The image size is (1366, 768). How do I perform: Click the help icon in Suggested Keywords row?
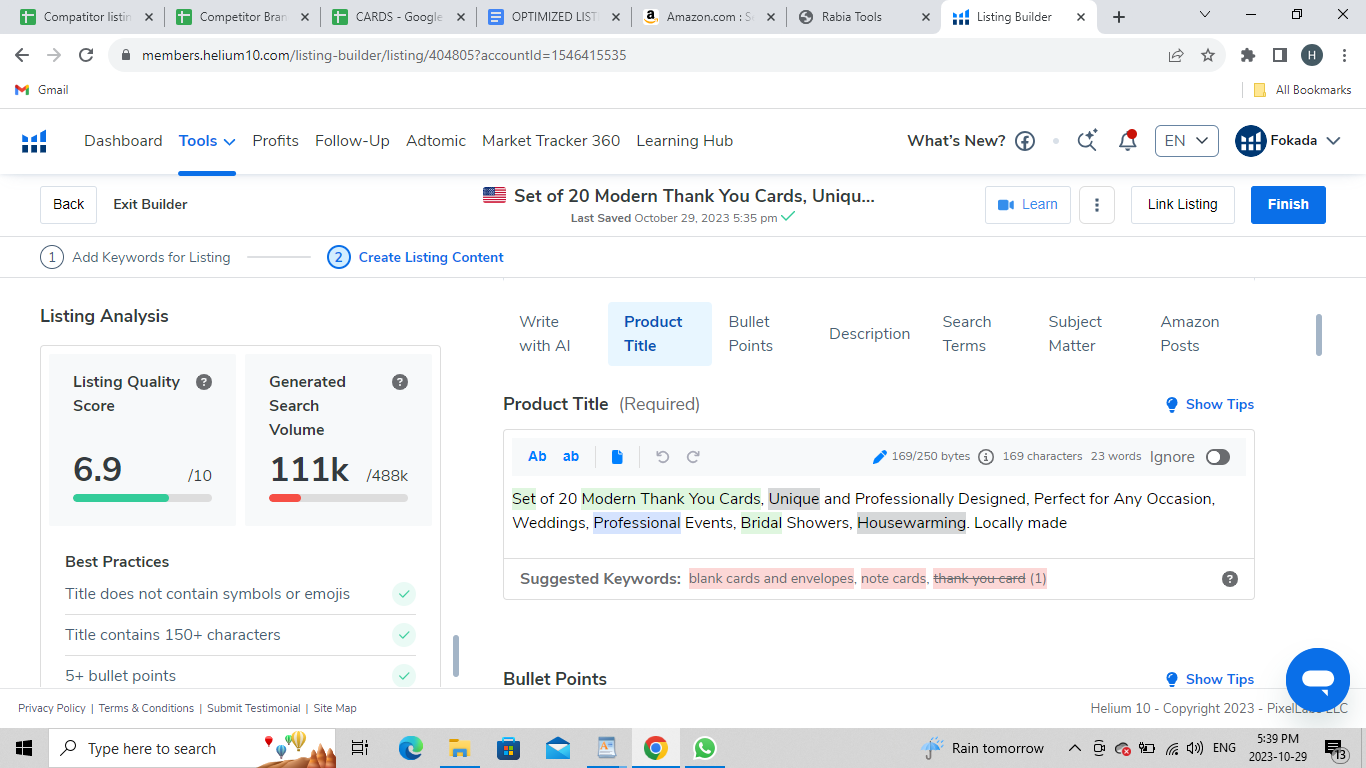pos(1230,579)
